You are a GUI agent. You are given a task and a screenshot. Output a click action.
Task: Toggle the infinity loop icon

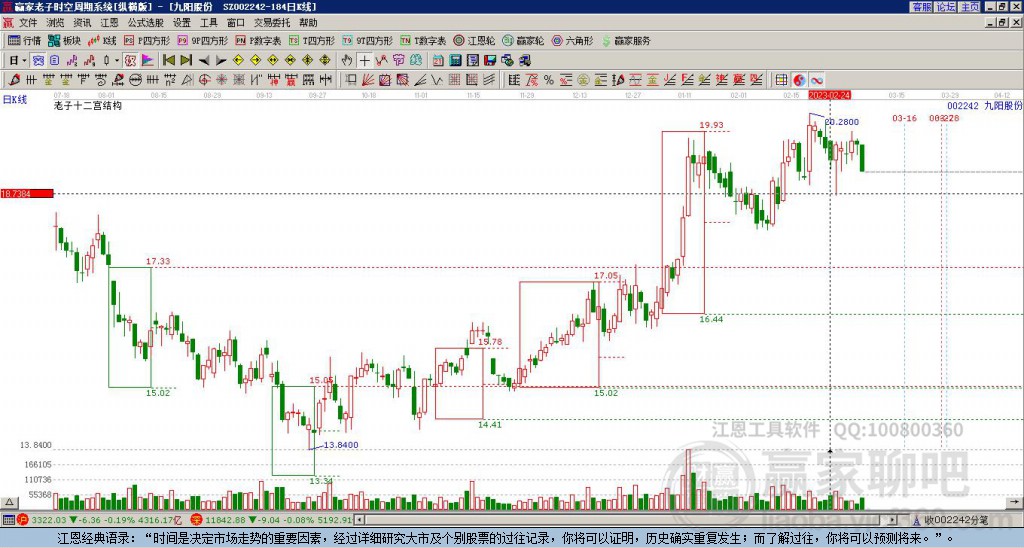[816, 80]
